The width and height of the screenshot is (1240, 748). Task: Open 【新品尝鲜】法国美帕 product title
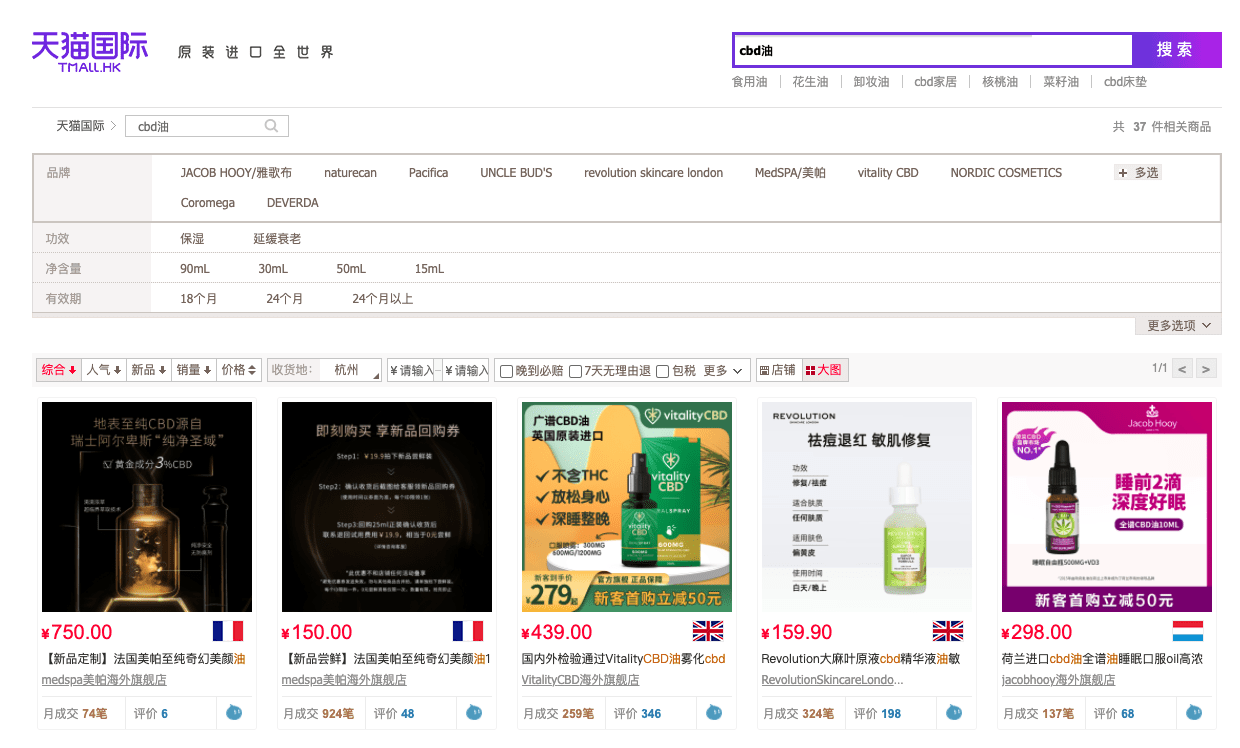coord(386,659)
